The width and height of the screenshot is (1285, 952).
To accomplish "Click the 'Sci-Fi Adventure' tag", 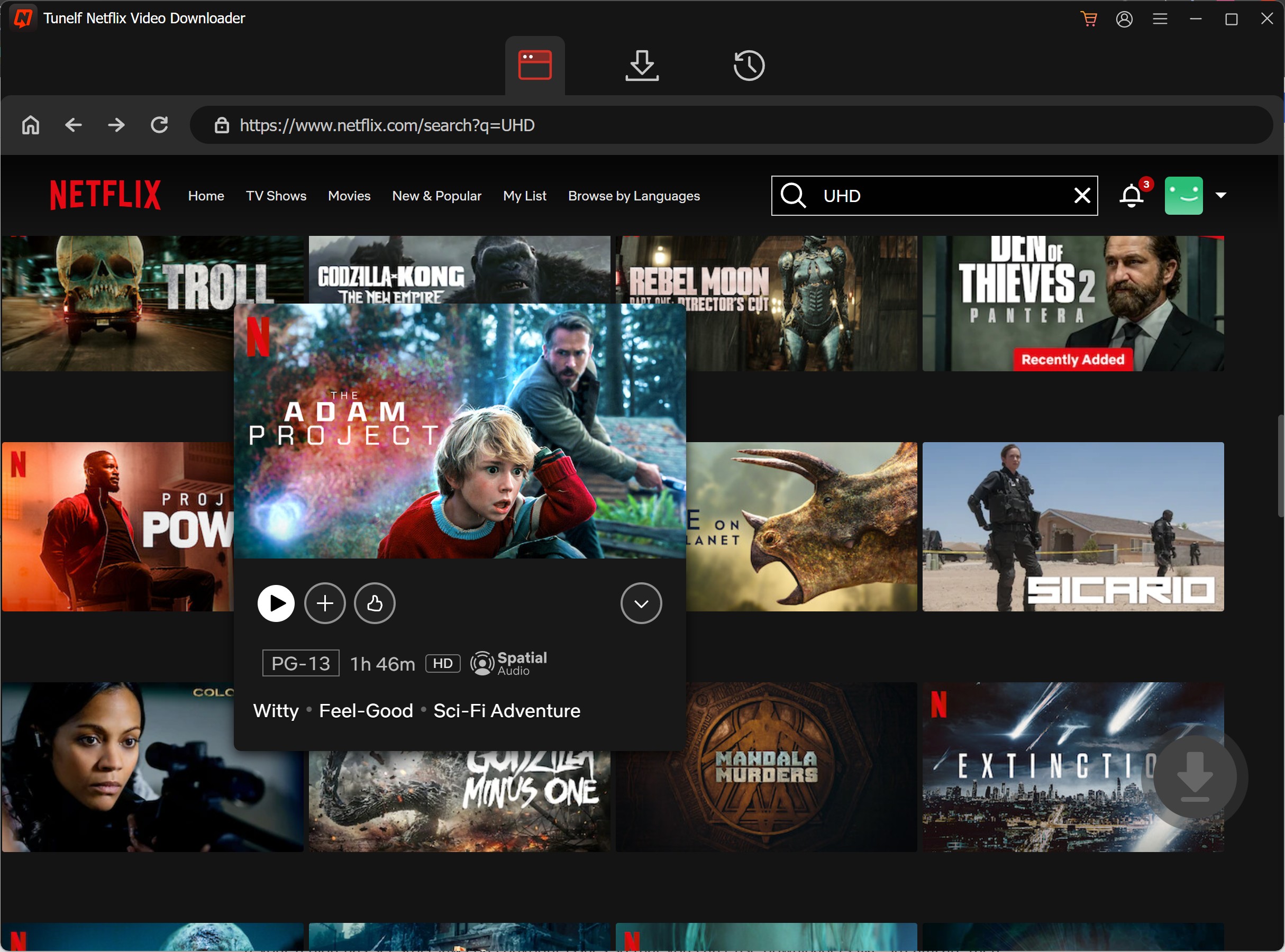I will click(x=507, y=710).
